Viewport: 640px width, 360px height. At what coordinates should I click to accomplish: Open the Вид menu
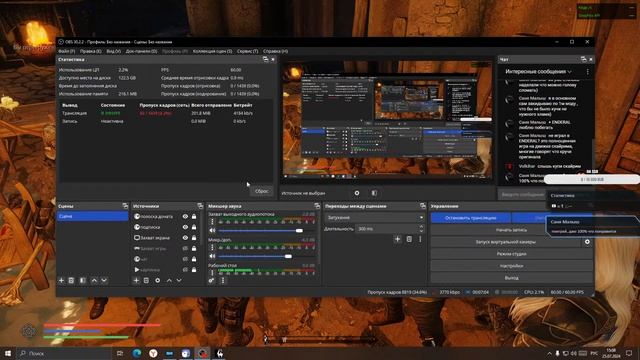pyautogui.click(x=113, y=51)
